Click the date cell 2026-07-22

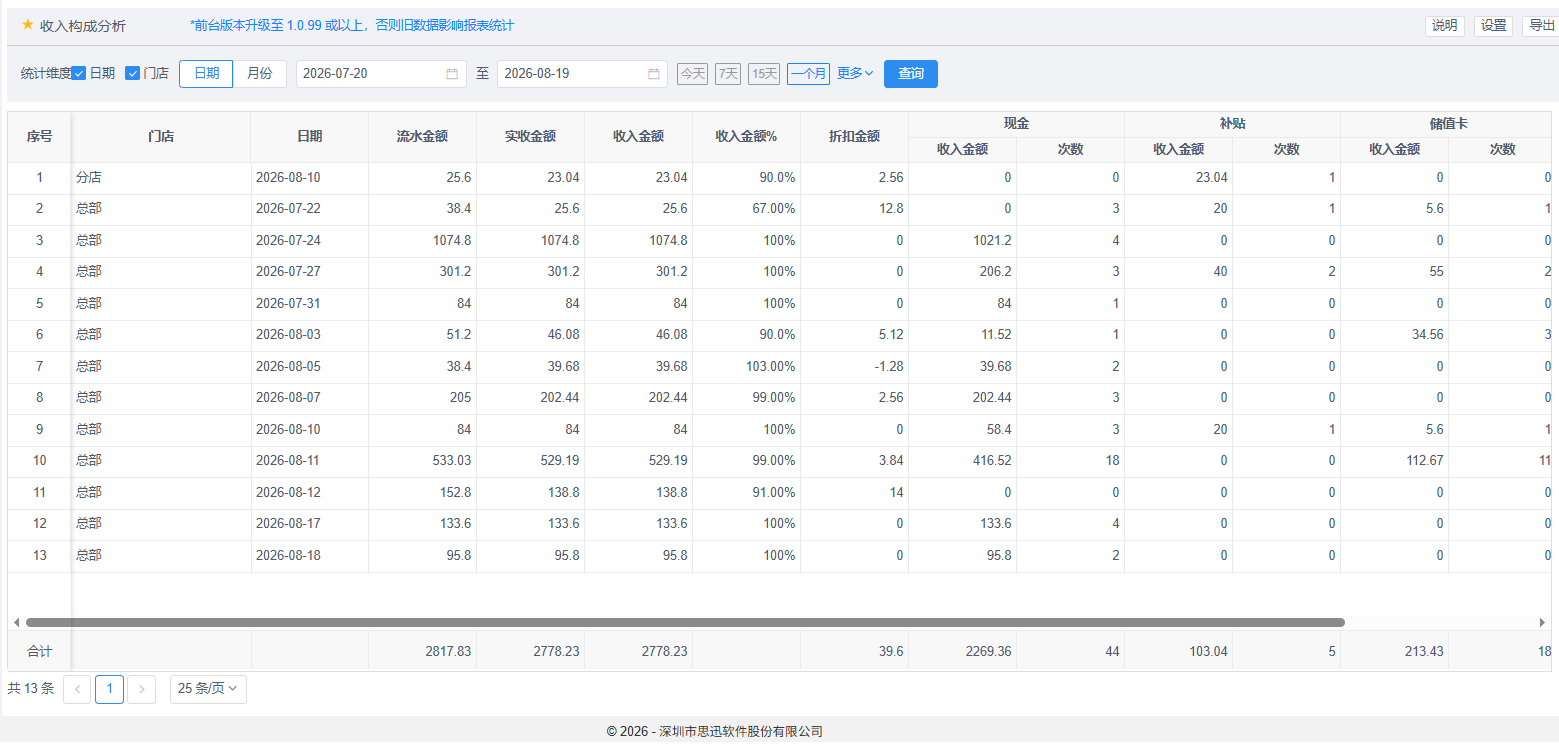310,209
